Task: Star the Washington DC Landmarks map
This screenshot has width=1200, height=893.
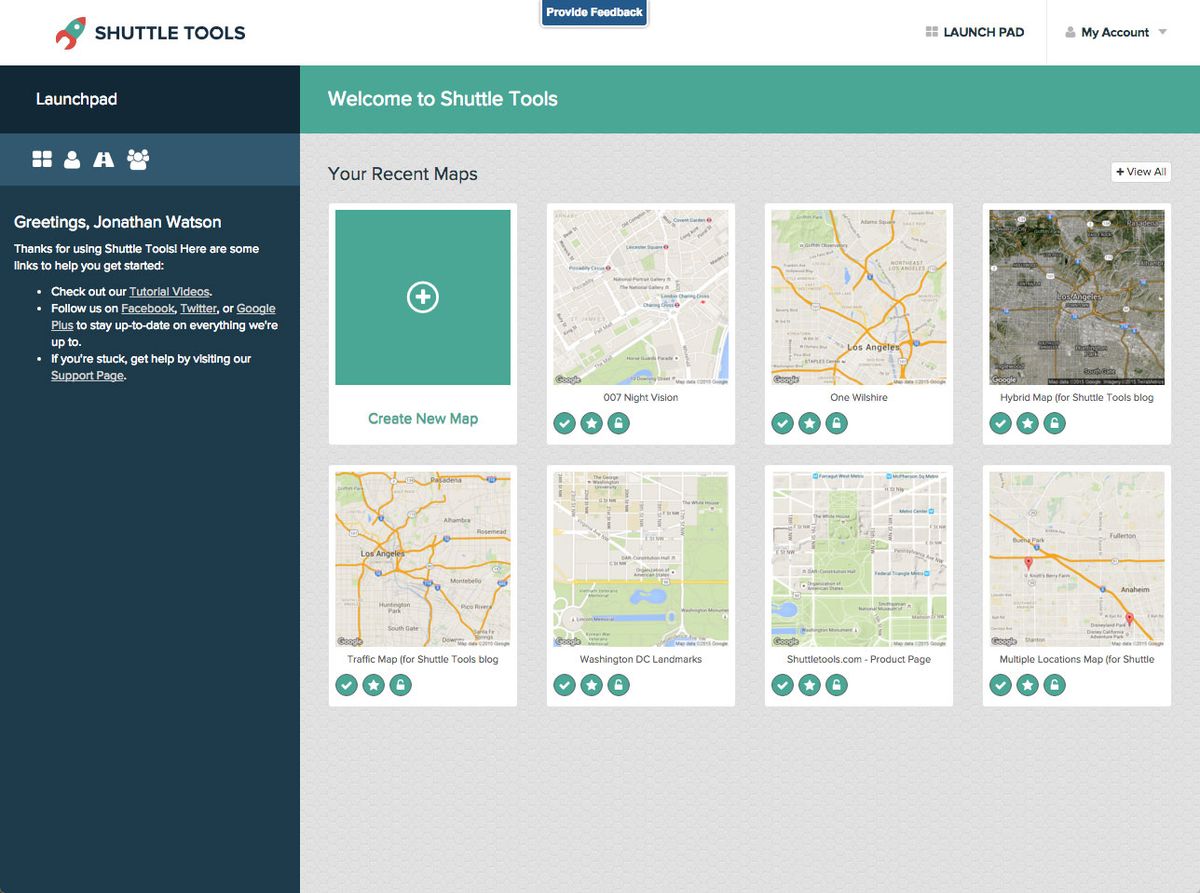Action: pyautogui.click(x=591, y=685)
